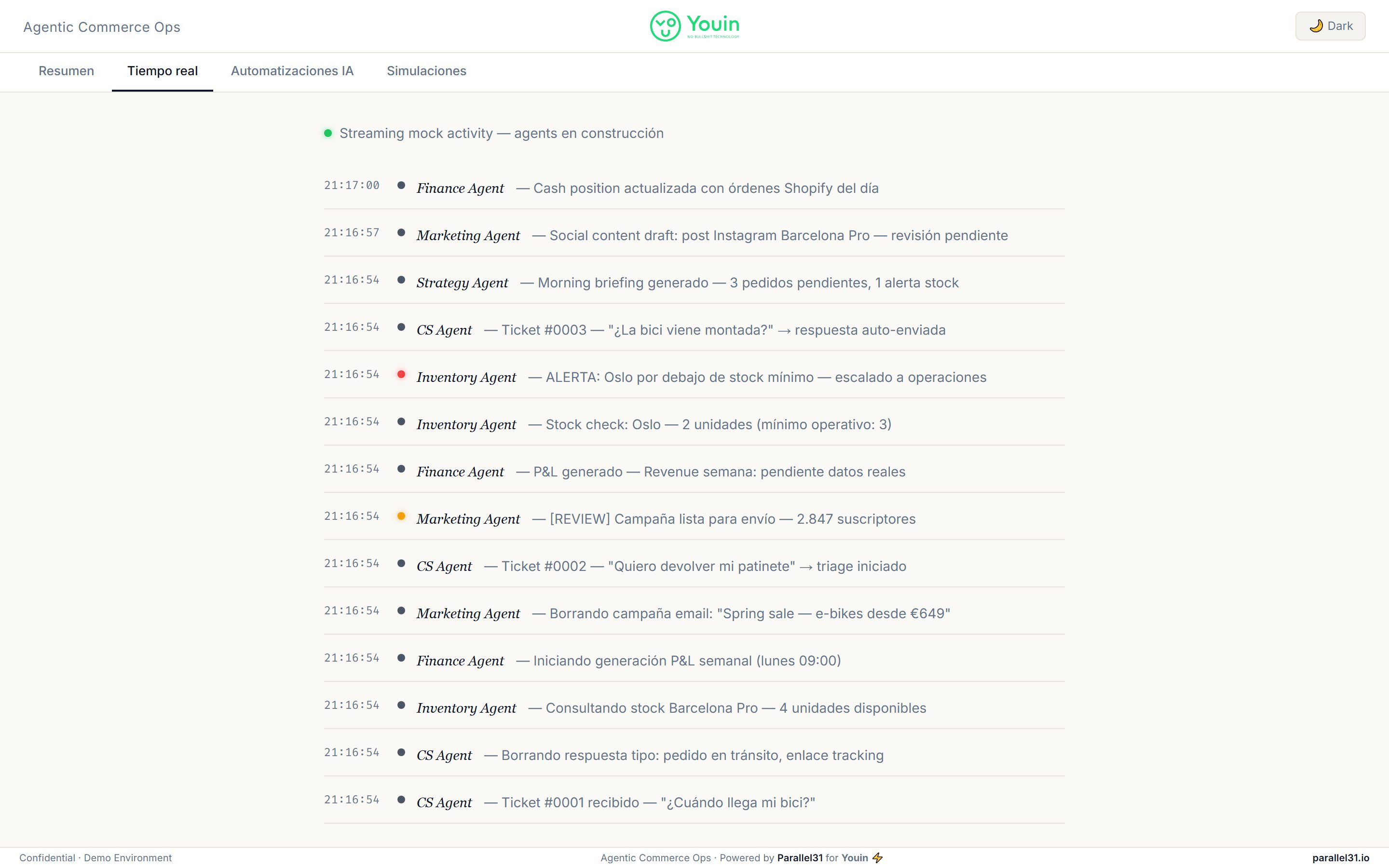
Task: Click Strategy Agent label
Action: (x=463, y=283)
